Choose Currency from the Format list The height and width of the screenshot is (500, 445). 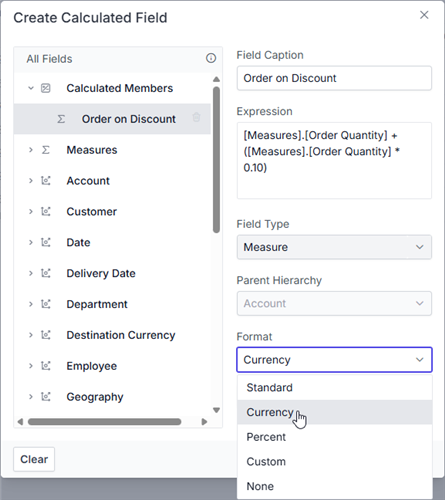(x=335, y=412)
